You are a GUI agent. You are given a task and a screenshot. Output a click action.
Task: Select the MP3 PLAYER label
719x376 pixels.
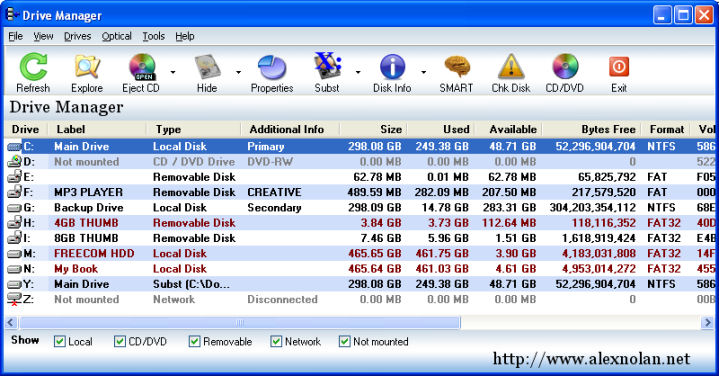(88, 192)
